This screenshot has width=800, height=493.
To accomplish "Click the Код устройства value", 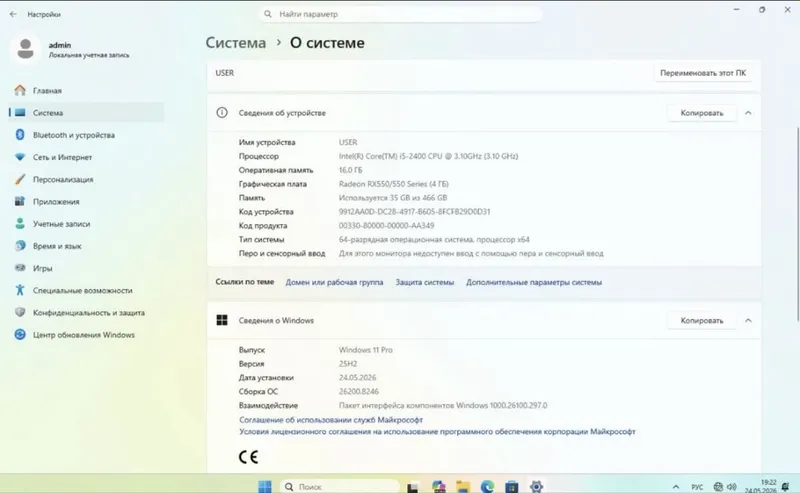I will 414,212.
